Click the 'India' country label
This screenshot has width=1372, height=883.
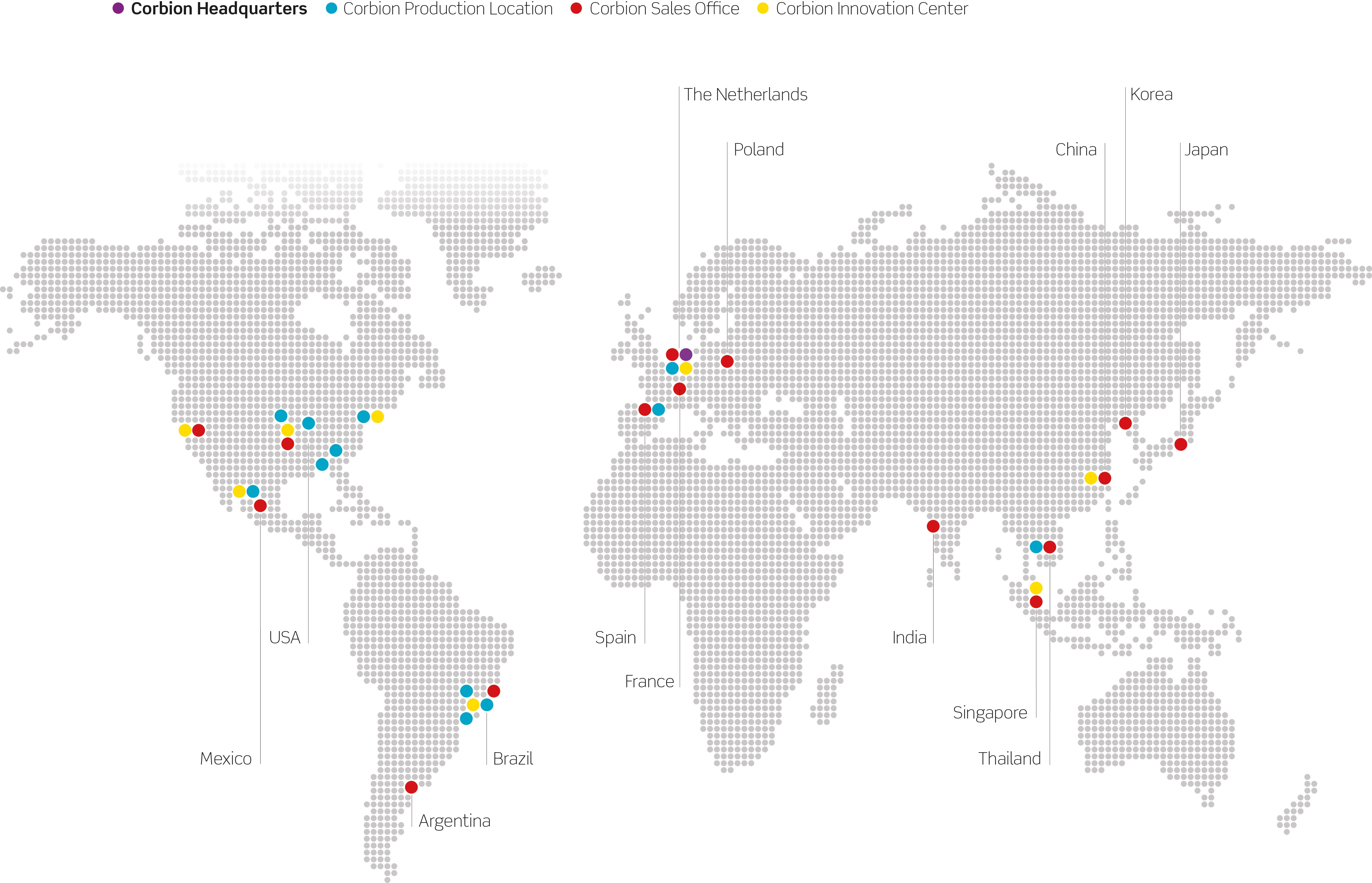click(909, 638)
